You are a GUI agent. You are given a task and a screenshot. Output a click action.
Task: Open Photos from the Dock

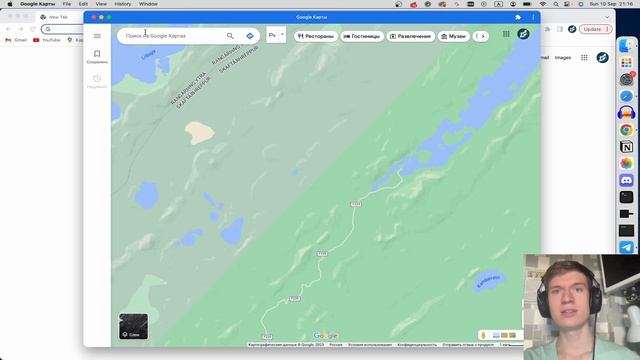(x=626, y=163)
